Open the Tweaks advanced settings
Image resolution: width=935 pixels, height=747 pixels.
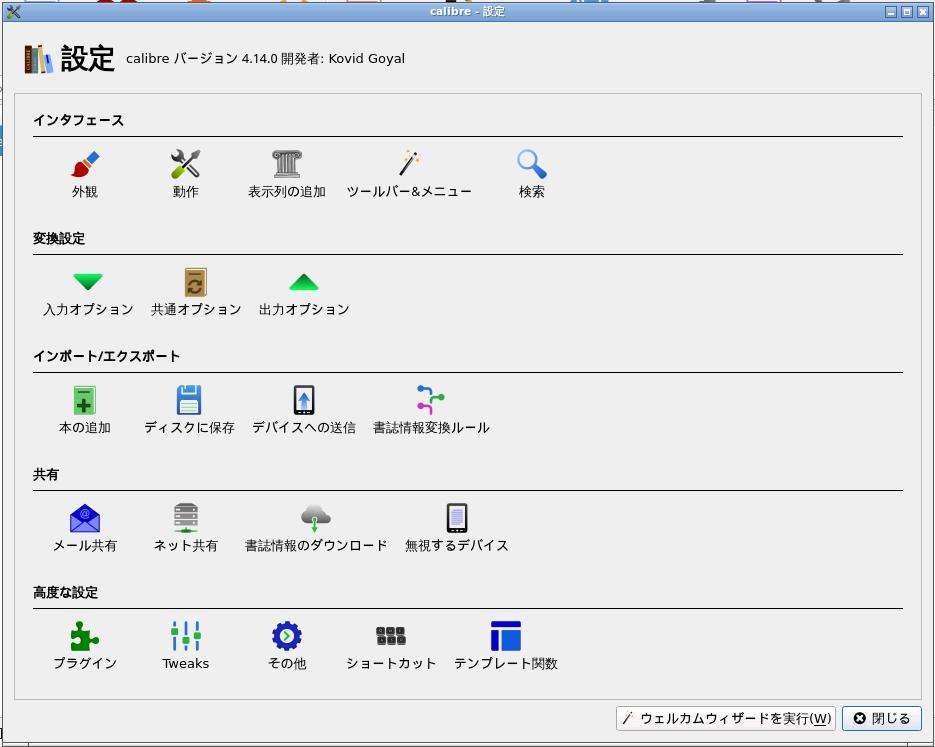(185, 646)
